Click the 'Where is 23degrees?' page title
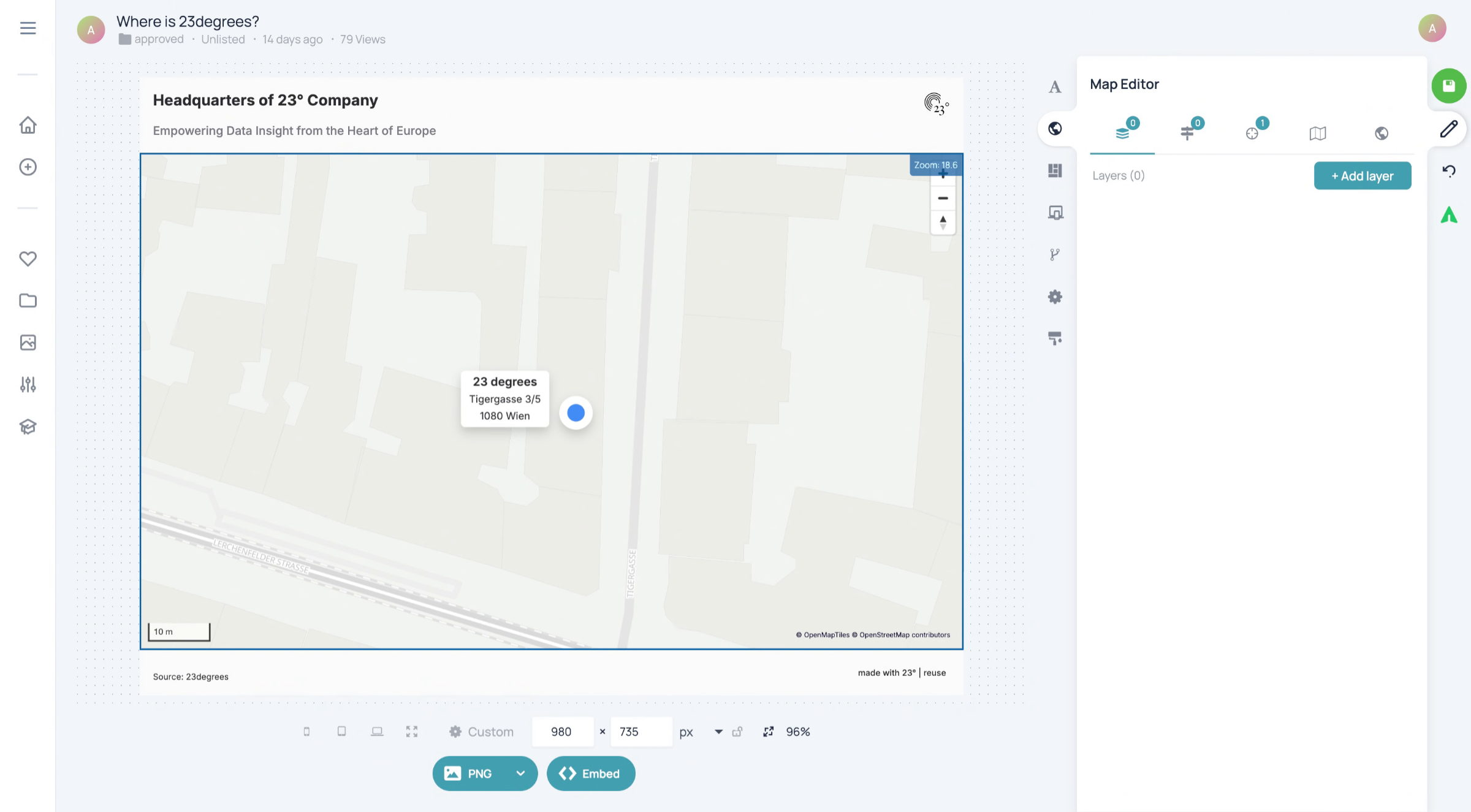 click(188, 21)
